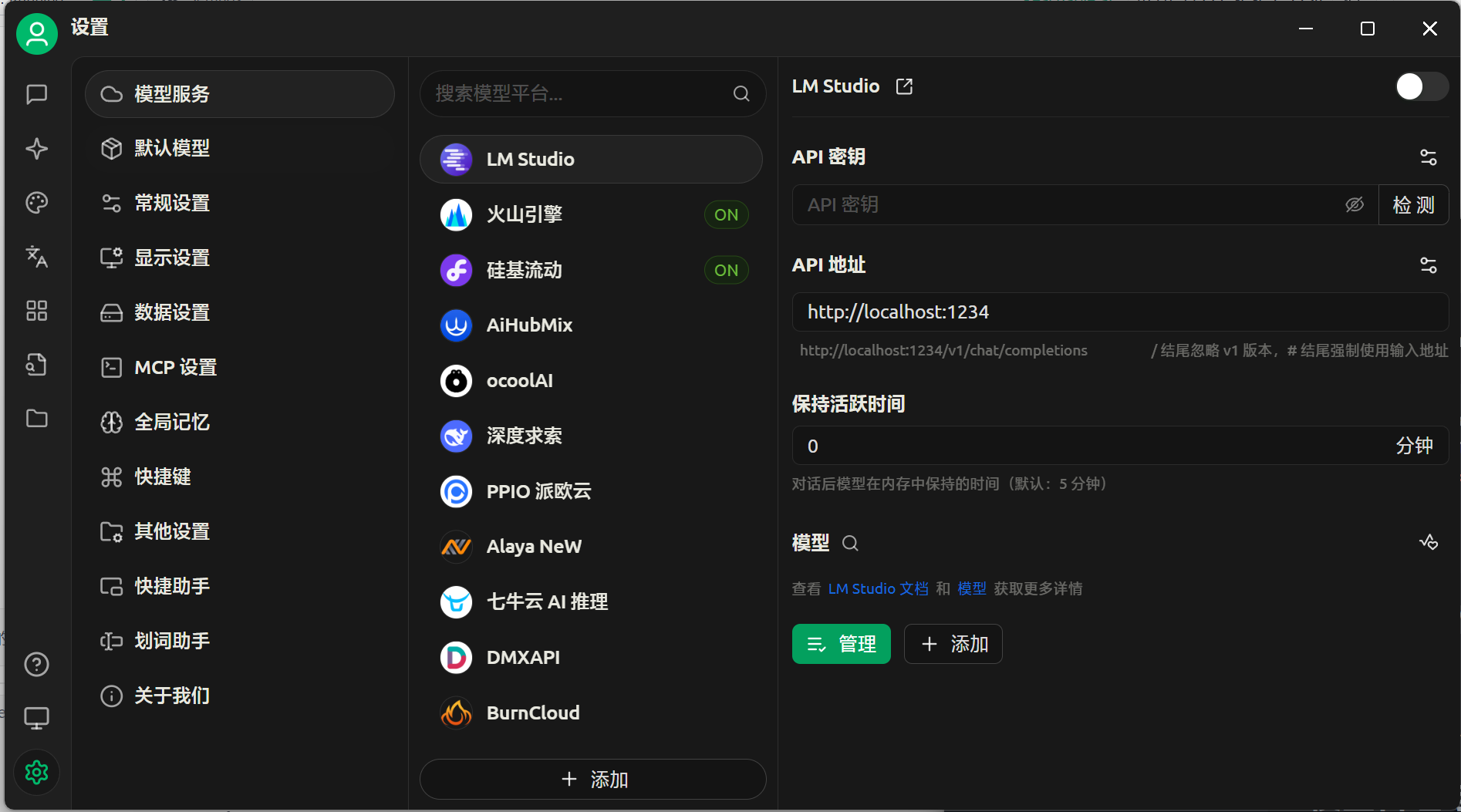
Task: Click 添加 below the provider list
Action: pos(593,780)
